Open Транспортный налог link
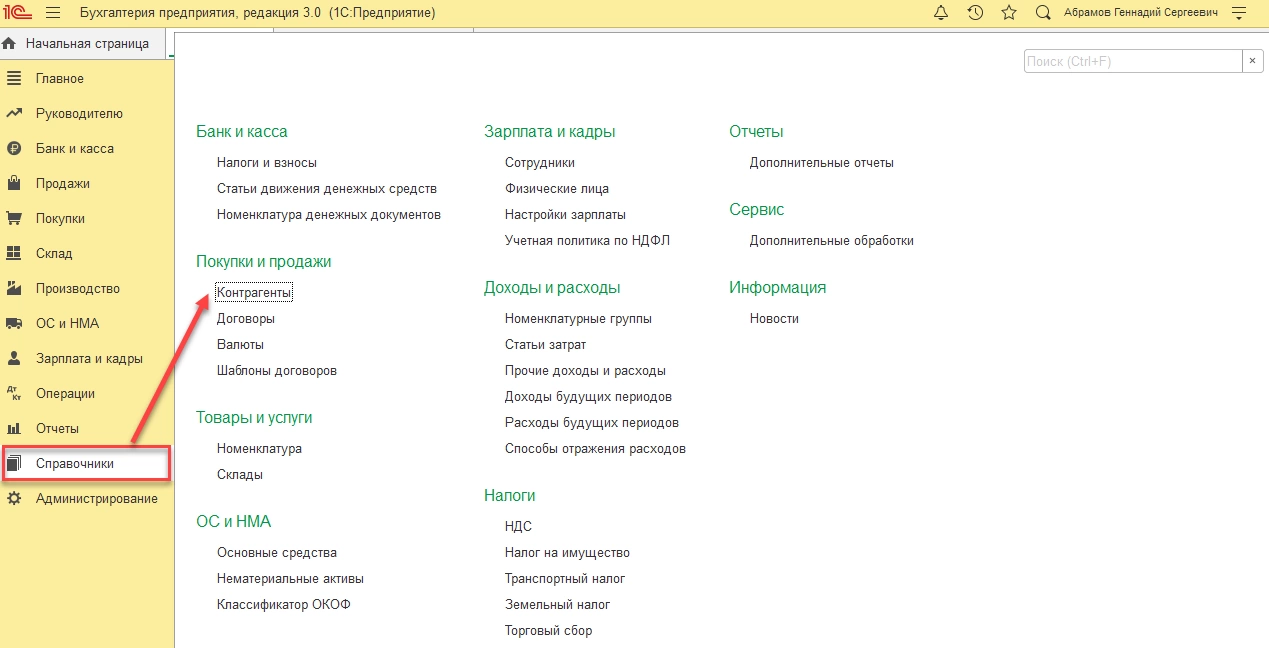Viewport: 1269px width, 648px height. tap(565, 579)
